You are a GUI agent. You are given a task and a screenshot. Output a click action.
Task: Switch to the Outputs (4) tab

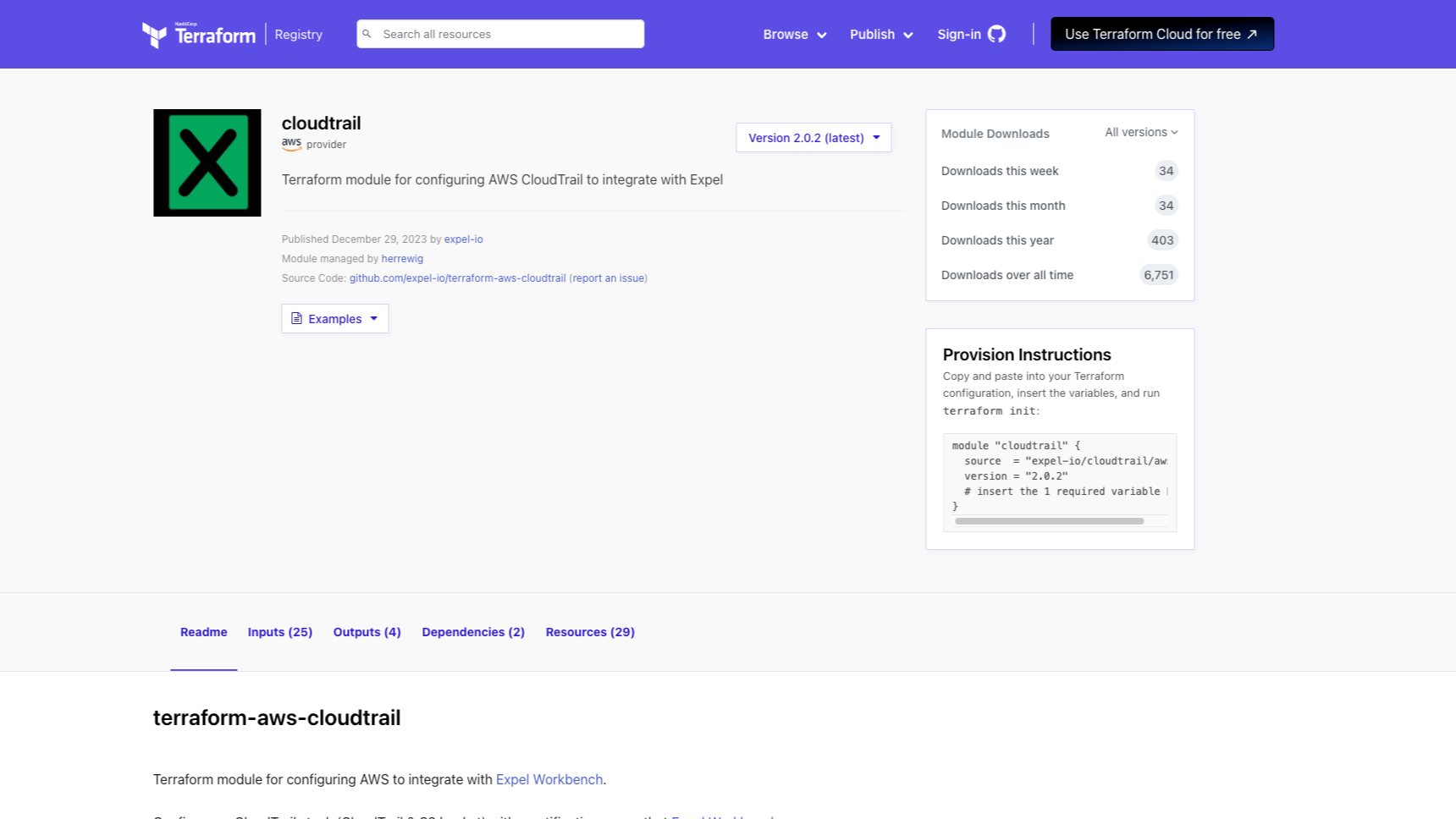(367, 632)
